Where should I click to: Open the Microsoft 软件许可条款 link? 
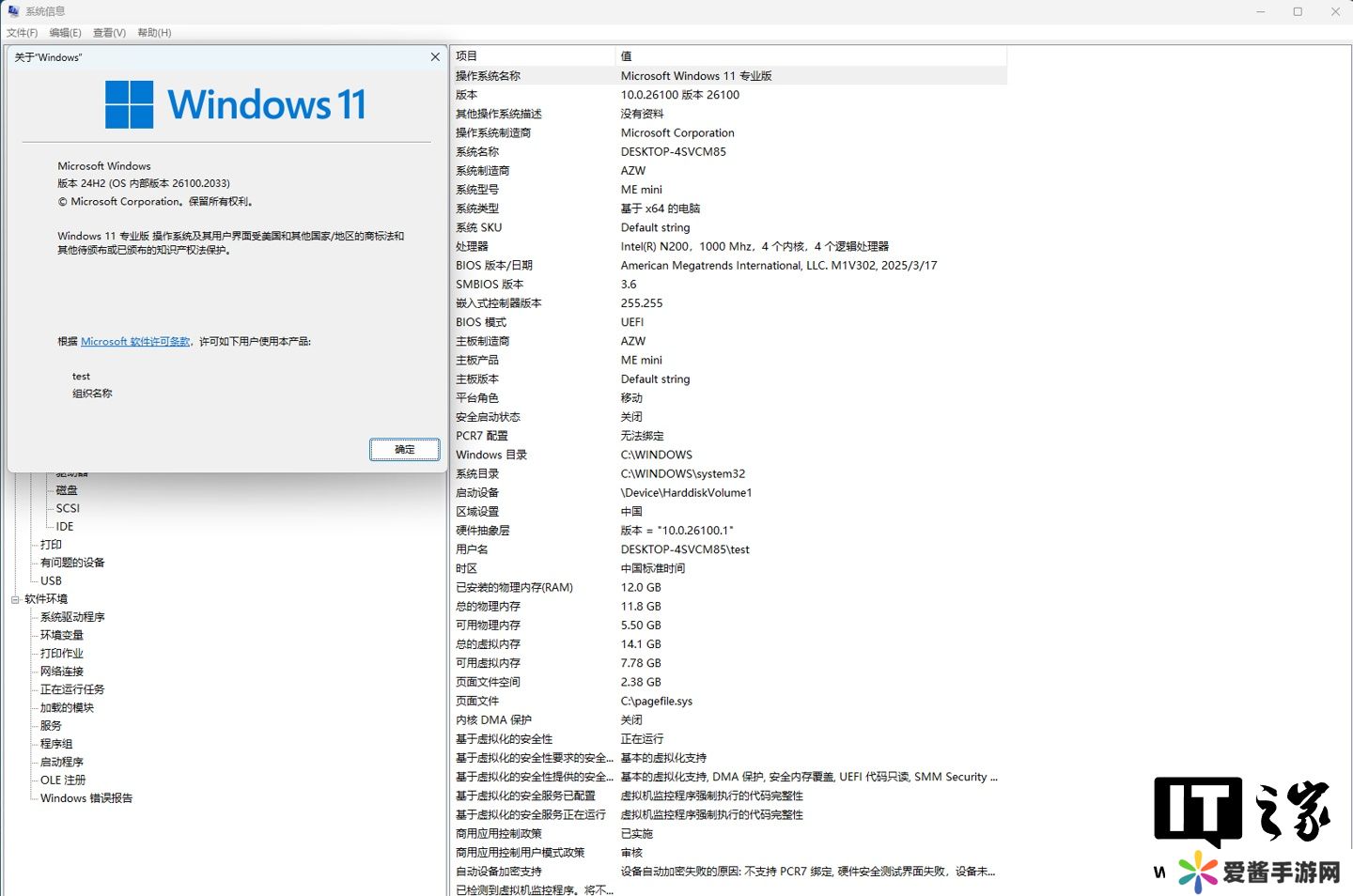click(x=135, y=342)
